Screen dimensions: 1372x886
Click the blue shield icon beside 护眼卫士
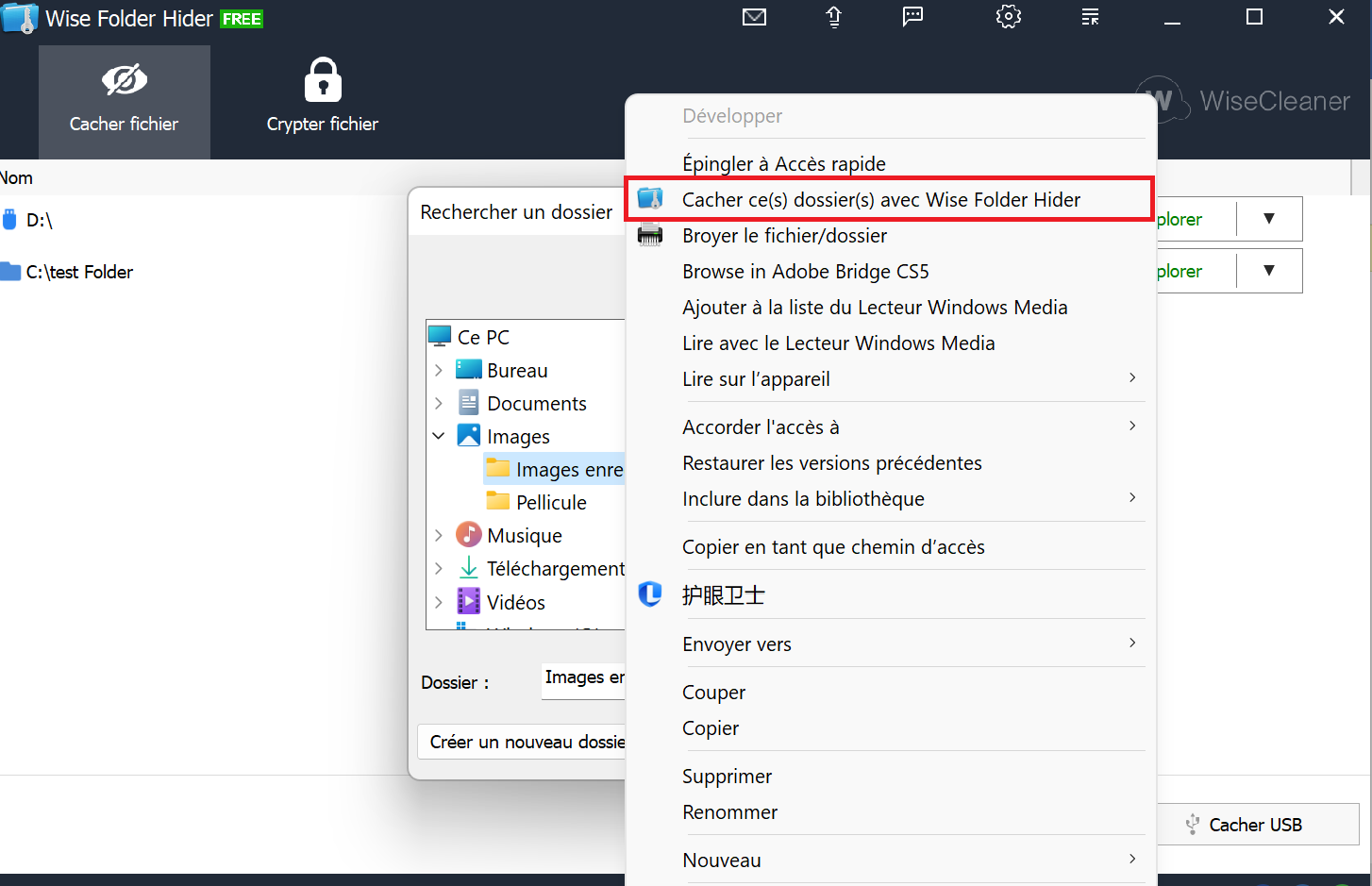(x=650, y=593)
